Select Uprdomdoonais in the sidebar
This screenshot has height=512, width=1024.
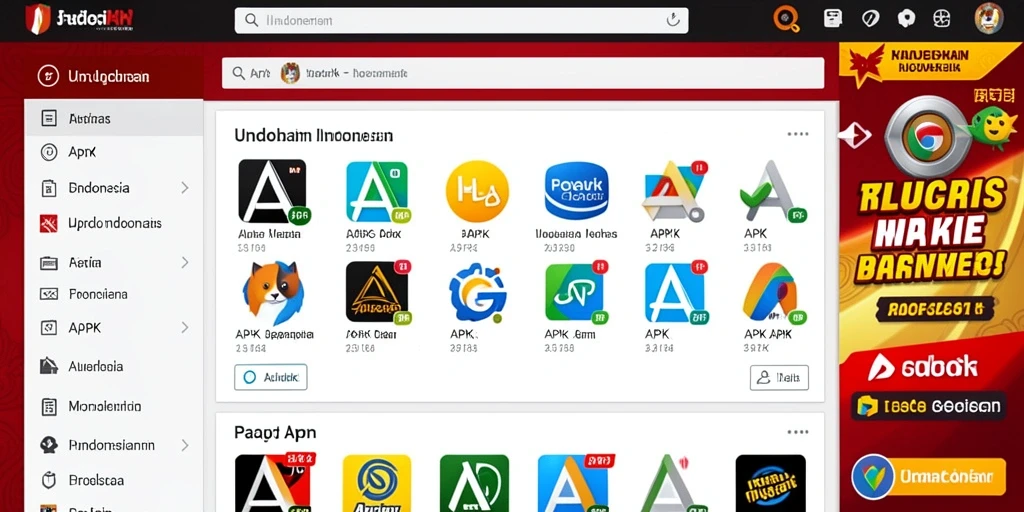(114, 223)
